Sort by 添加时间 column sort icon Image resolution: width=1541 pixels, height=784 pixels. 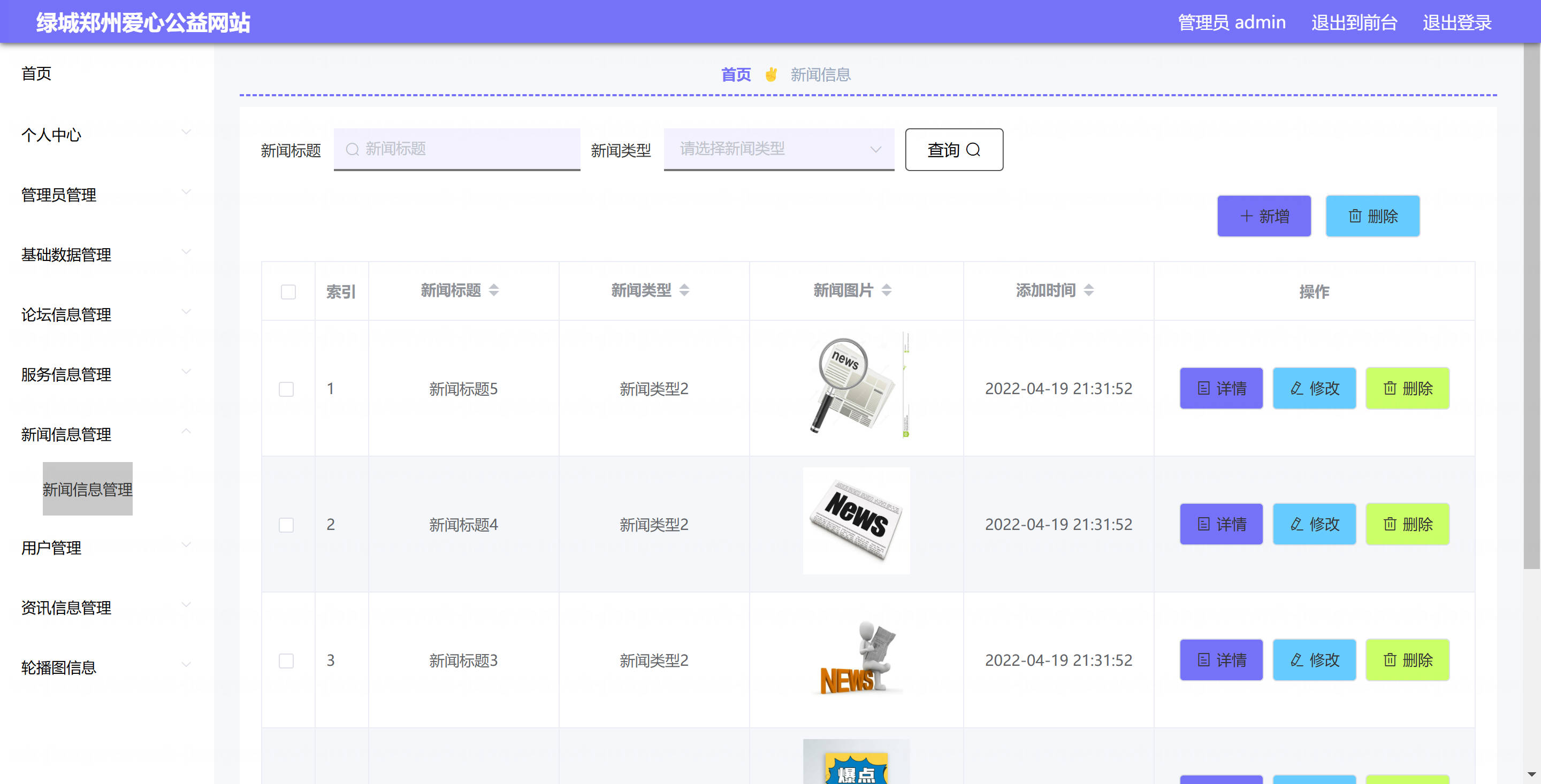[1089, 290]
